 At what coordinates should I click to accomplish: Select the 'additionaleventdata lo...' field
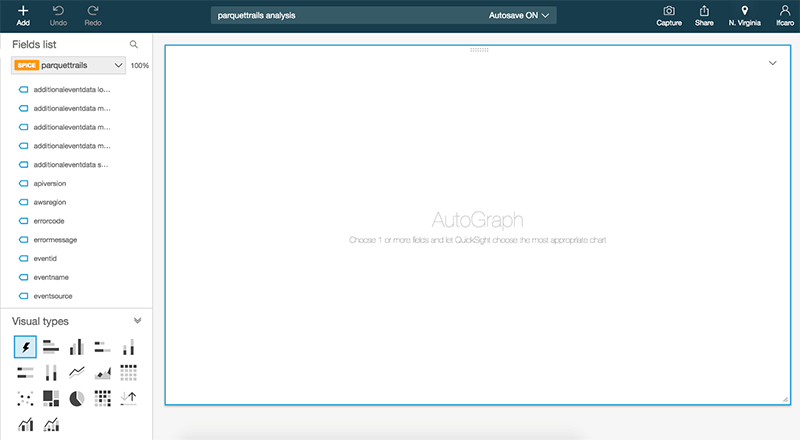point(72,89)
